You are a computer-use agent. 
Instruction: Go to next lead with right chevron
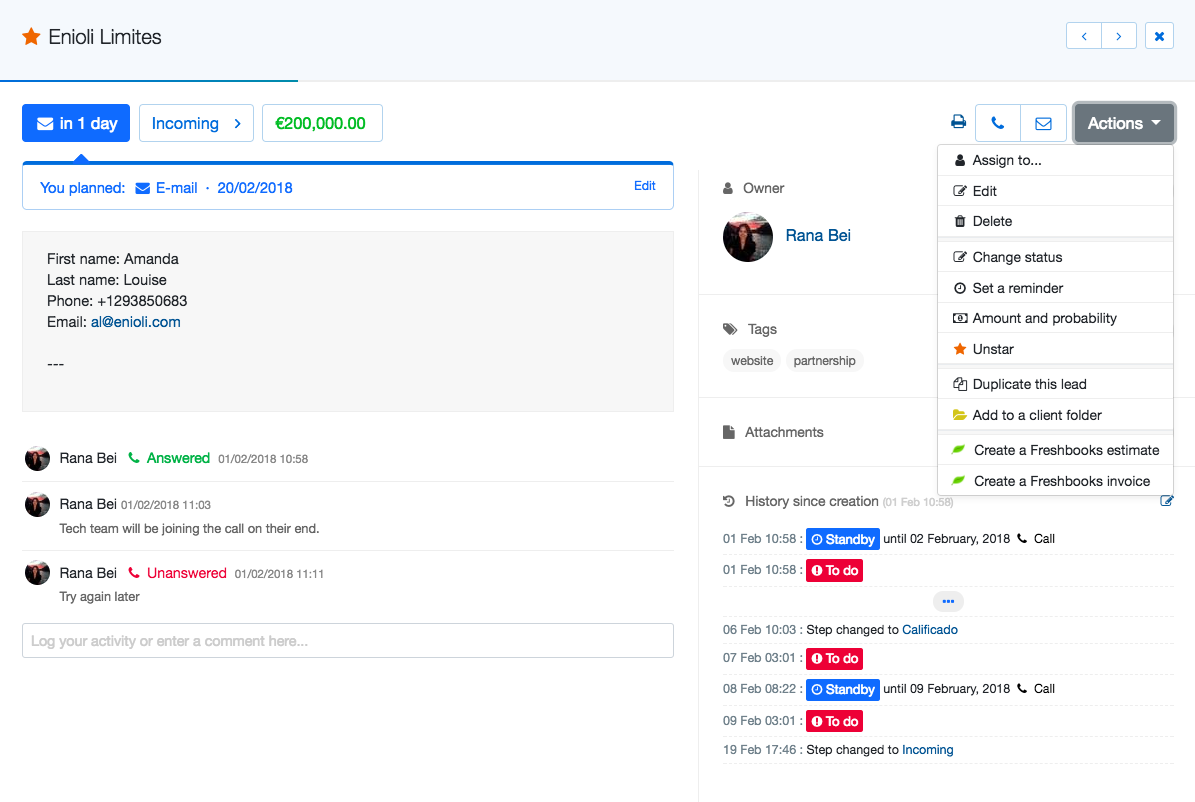[1118, 36]
